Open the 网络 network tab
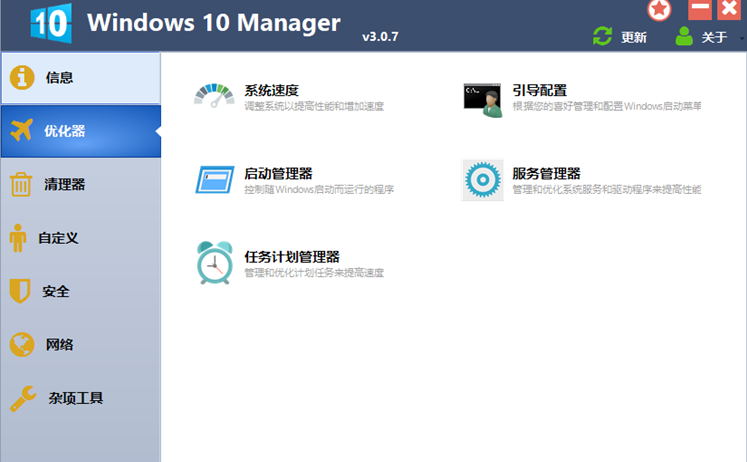747x462 pixels. [x=81, y=344]
